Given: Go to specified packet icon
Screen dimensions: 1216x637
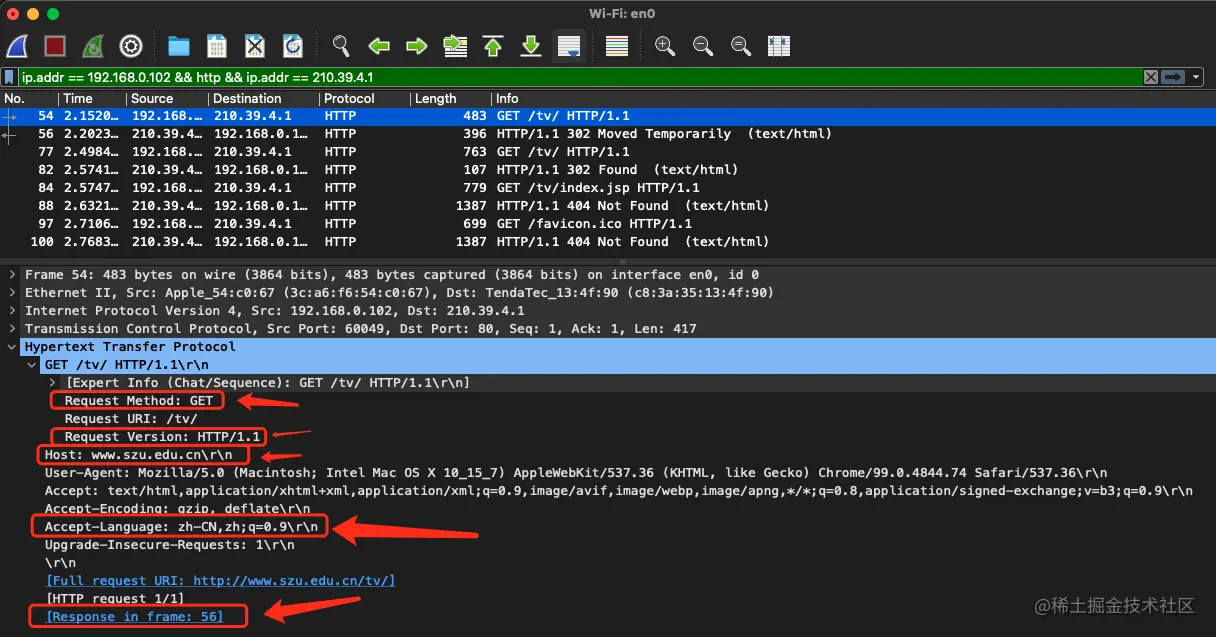Looking at the screenshot, I should point(455,46).
